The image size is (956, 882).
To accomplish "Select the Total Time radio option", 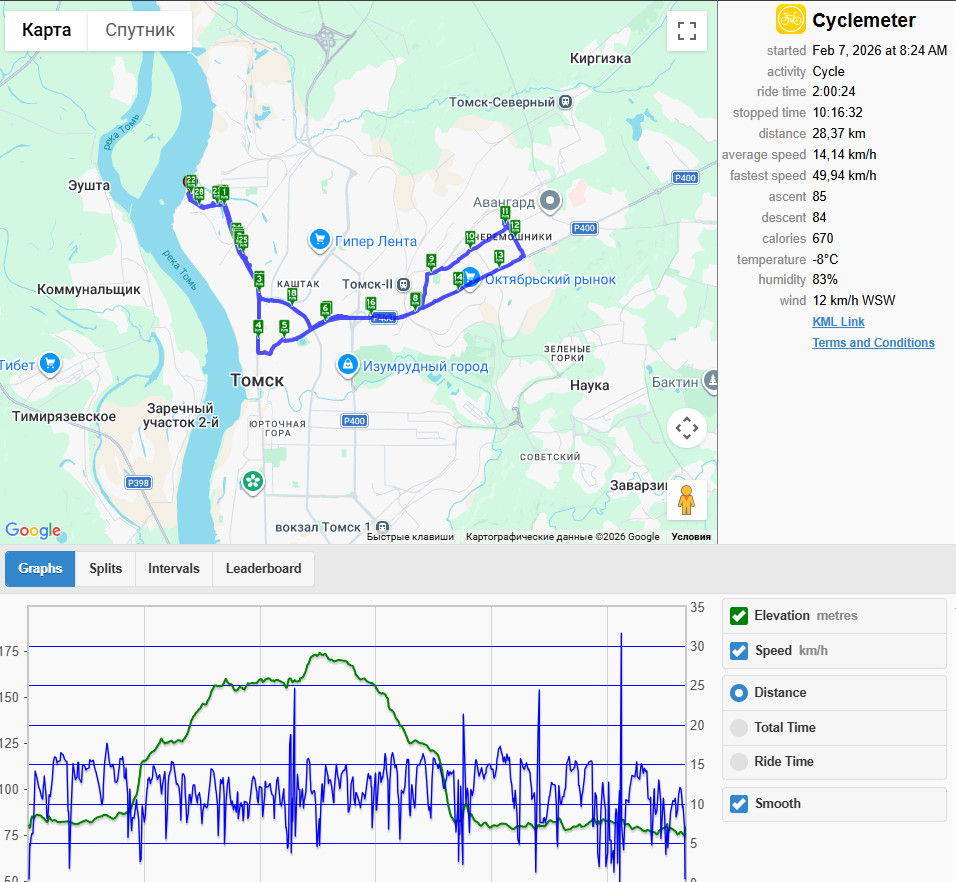I will tap(738, 728).
